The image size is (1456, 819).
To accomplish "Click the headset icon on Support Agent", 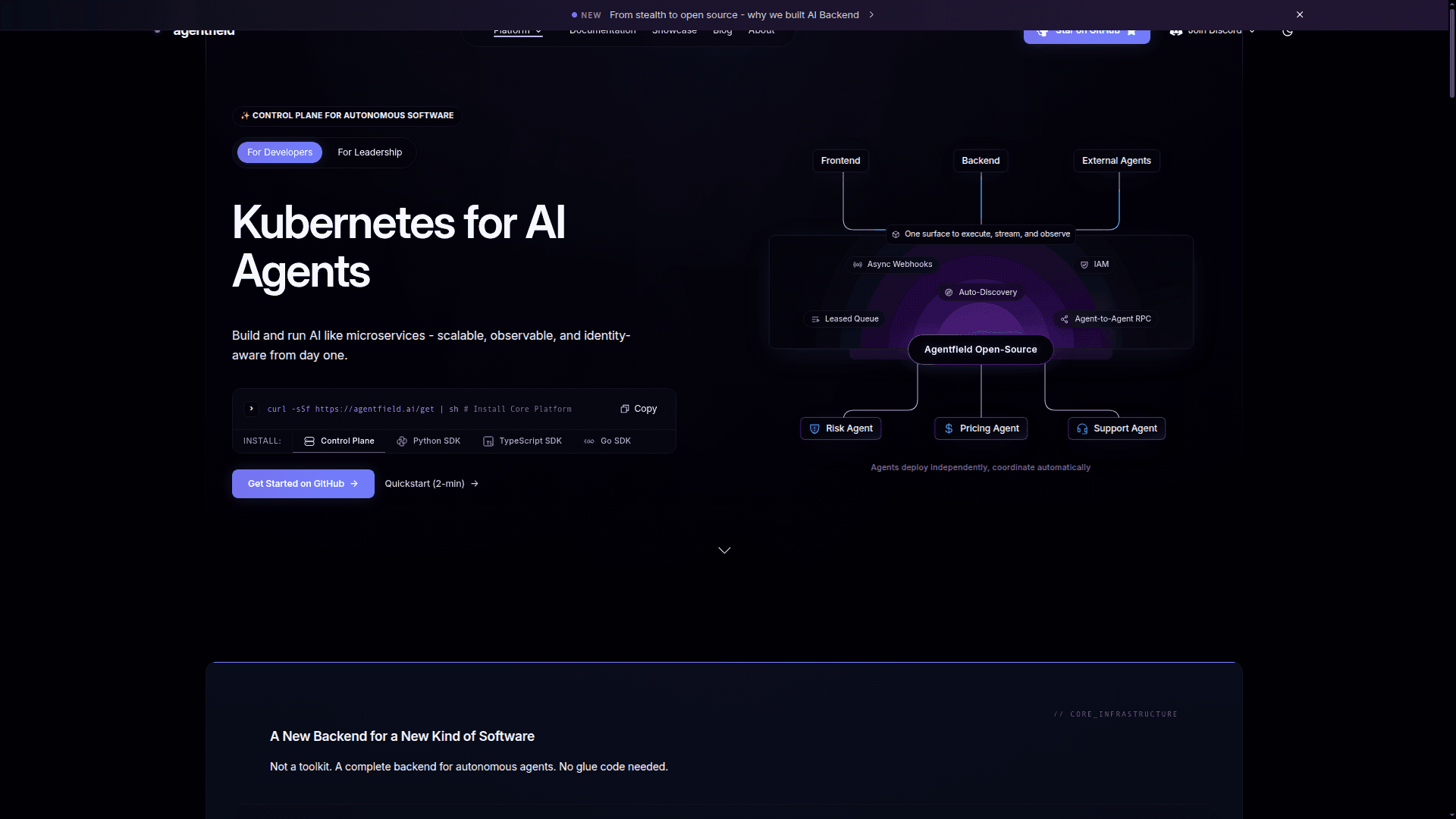I will click(1082, 428).
